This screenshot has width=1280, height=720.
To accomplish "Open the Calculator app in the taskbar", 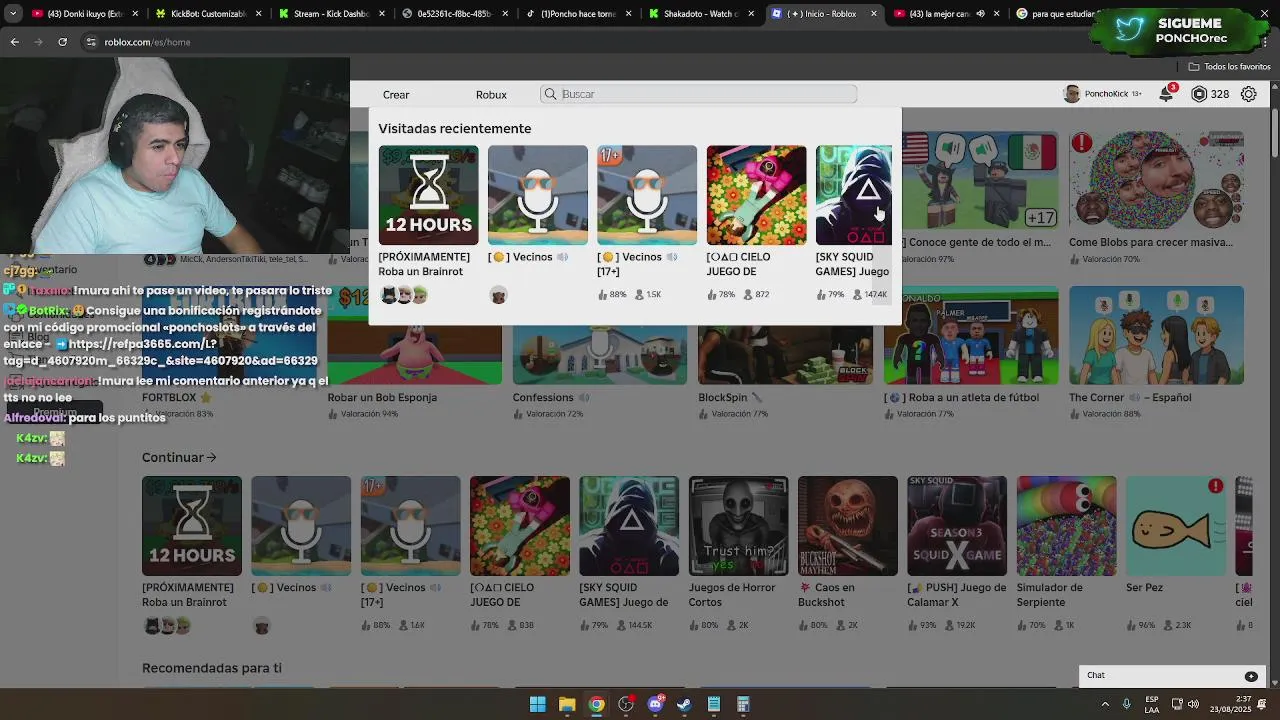I will 743,704.
